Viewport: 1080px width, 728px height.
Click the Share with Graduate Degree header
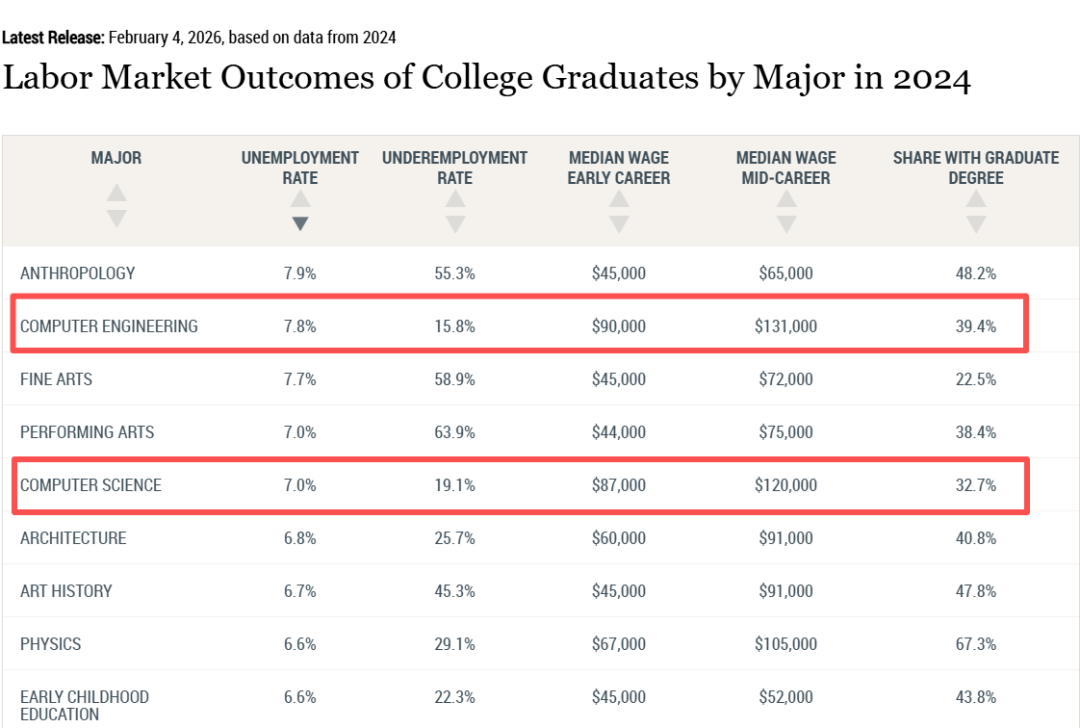(976, 167)
